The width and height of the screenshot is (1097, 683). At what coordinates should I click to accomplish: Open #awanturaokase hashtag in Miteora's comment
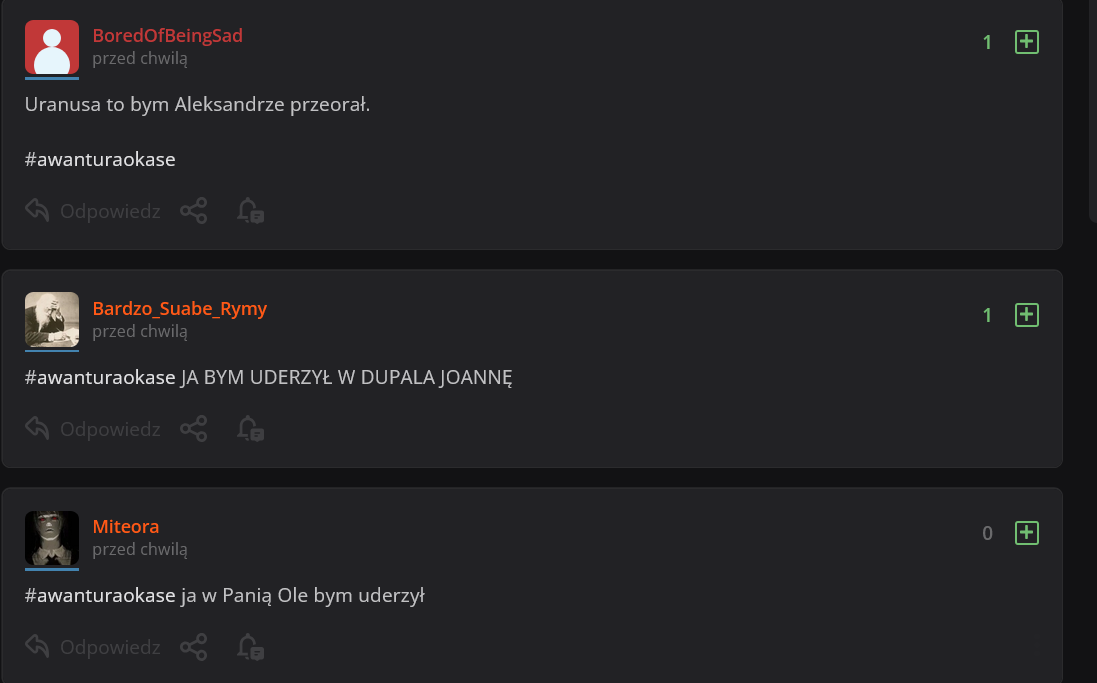(100, 596)
